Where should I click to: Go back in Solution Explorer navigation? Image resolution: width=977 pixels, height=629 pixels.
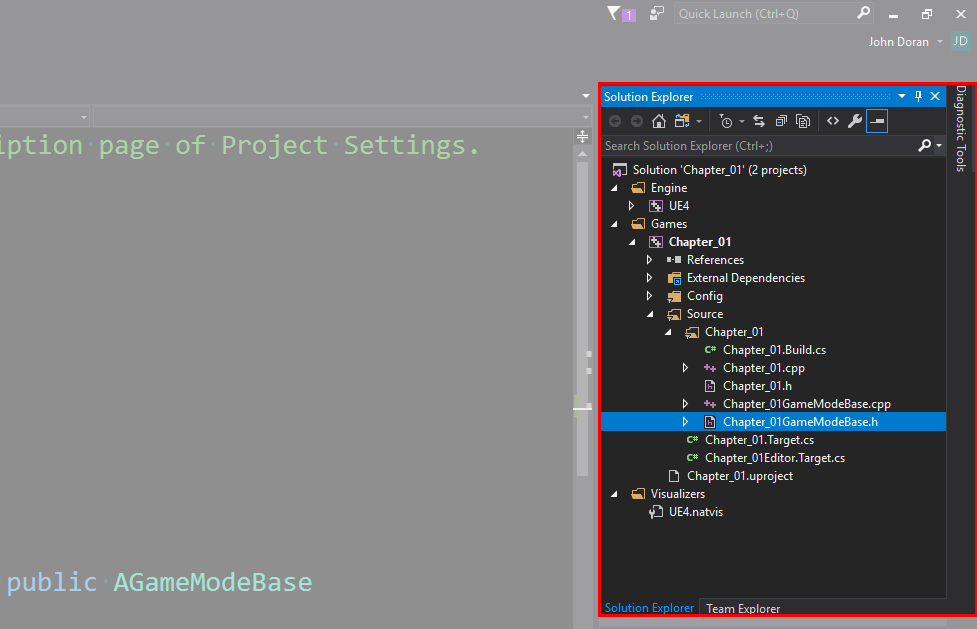tap(615, 121)
